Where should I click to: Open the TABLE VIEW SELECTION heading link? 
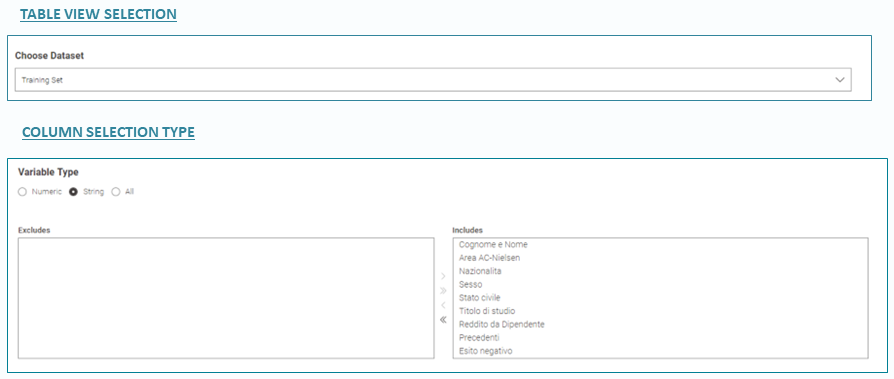[x=98, y=14]
